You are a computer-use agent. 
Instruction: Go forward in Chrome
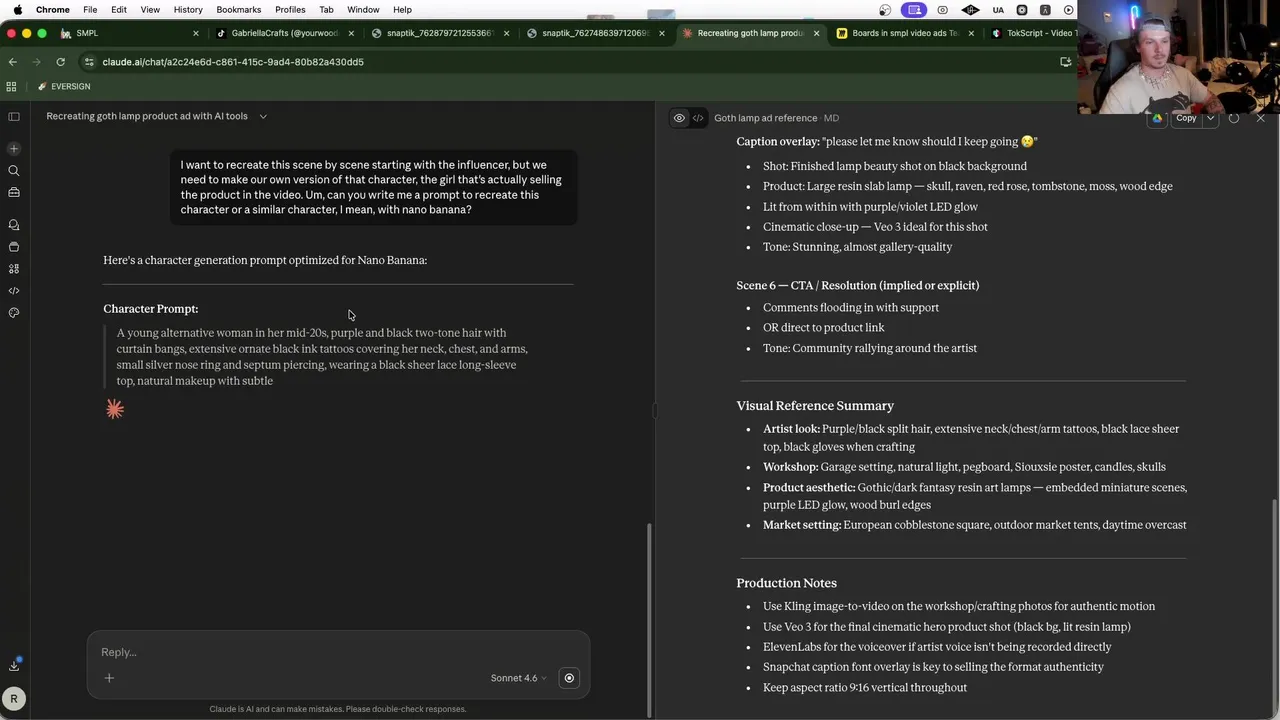click(x=36, y=62)
